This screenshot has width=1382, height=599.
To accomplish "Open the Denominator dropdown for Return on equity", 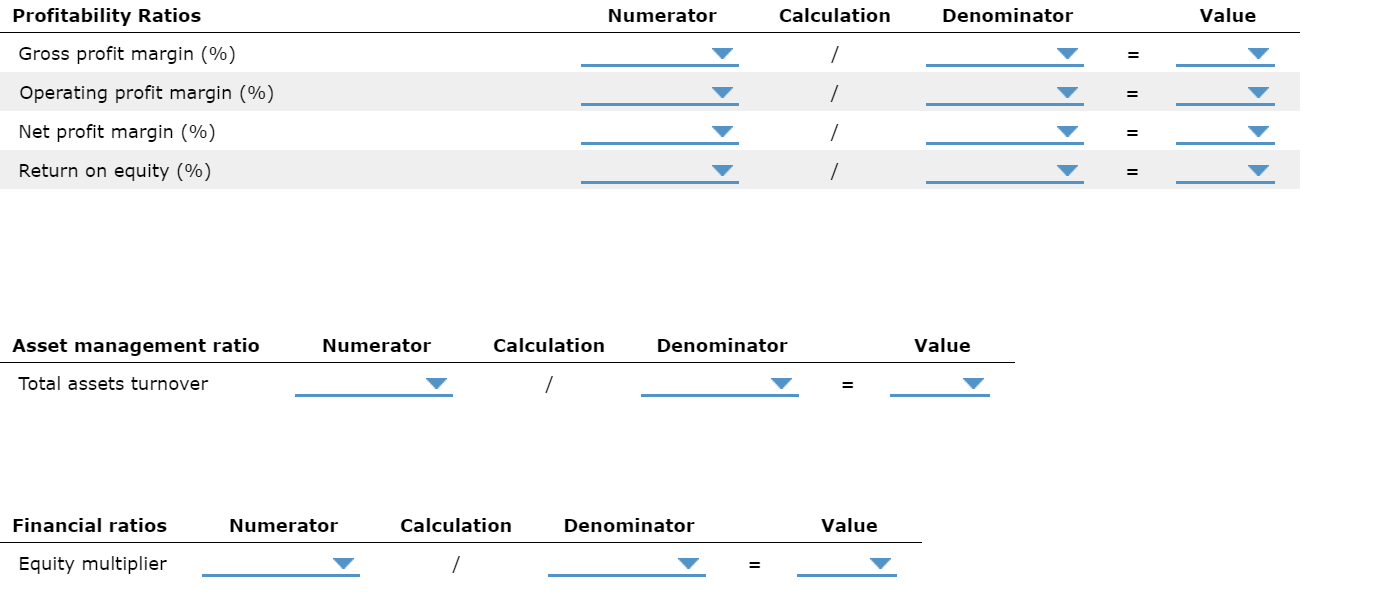I will pyautogui.click(x=1067, y=171).
